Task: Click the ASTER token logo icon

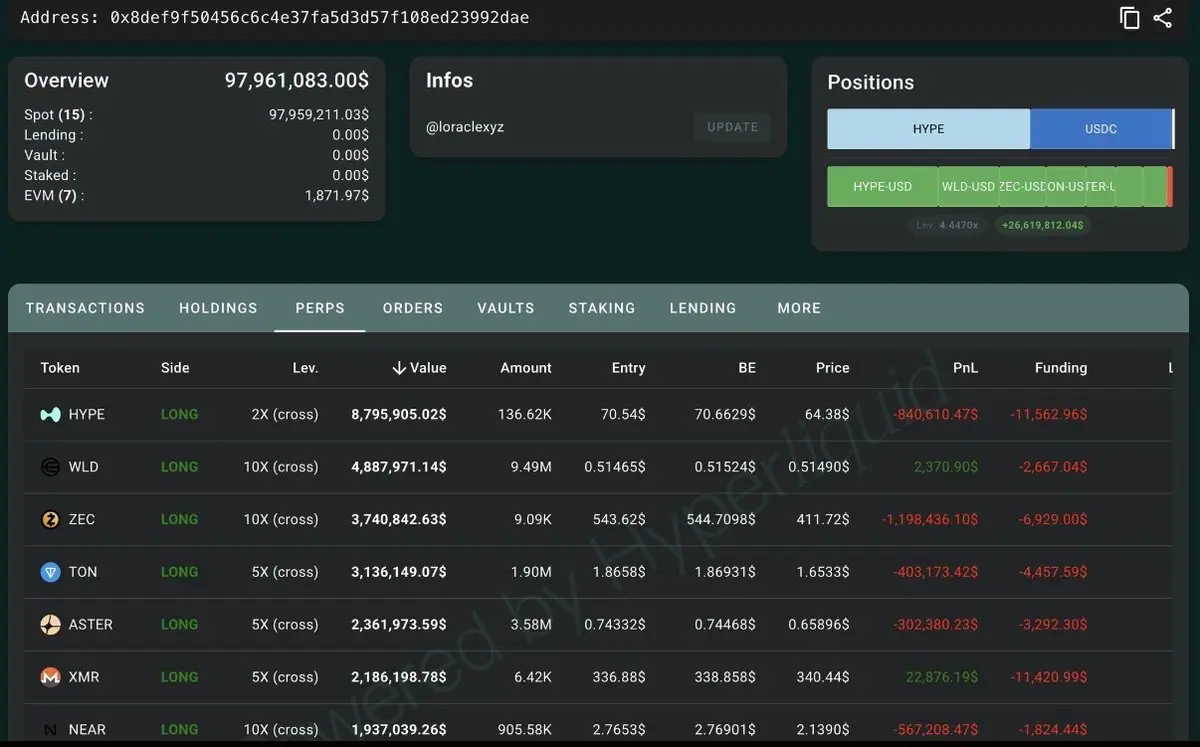Action: click(50, 625)
